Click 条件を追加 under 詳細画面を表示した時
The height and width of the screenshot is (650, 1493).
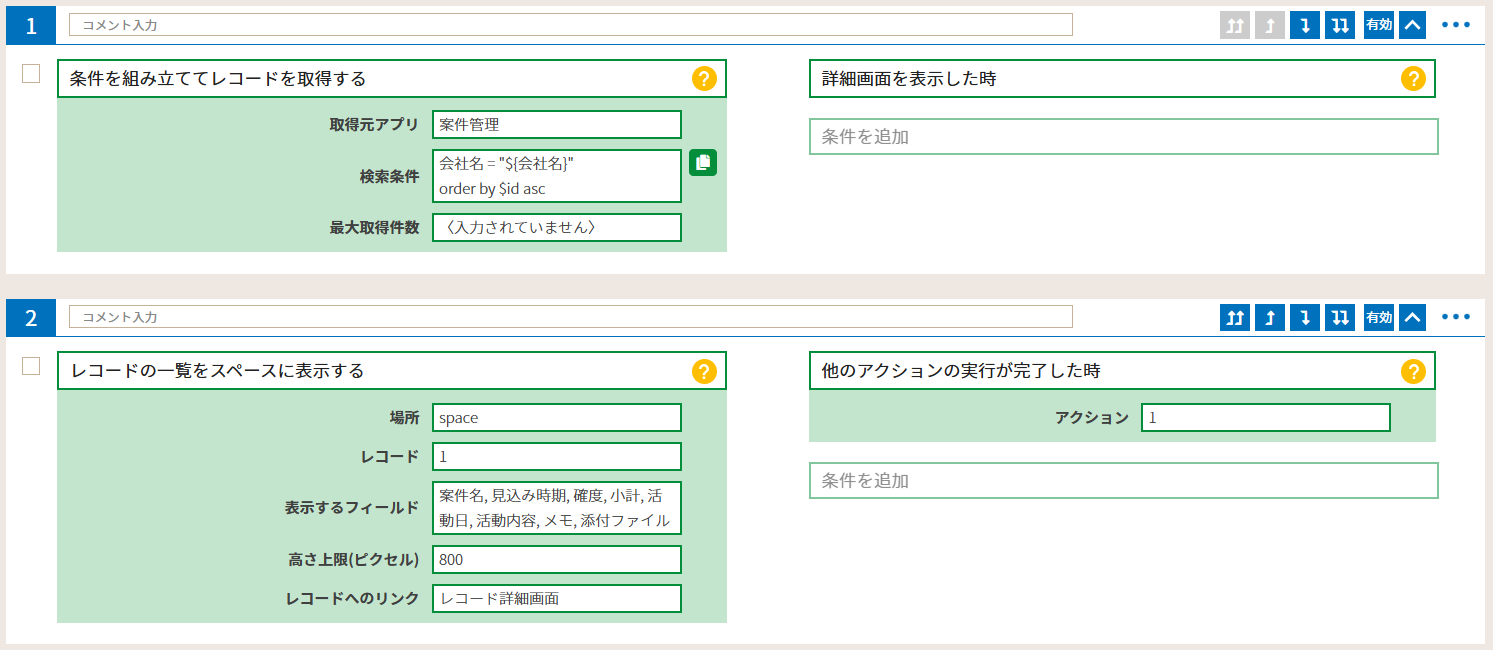pos(1123,137)
